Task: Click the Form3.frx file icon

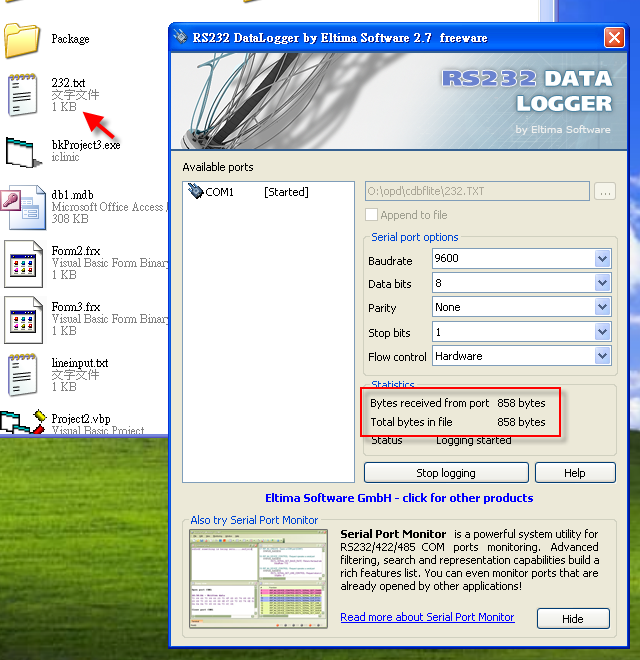Action: pyautogui.click(x=24, y=320)
